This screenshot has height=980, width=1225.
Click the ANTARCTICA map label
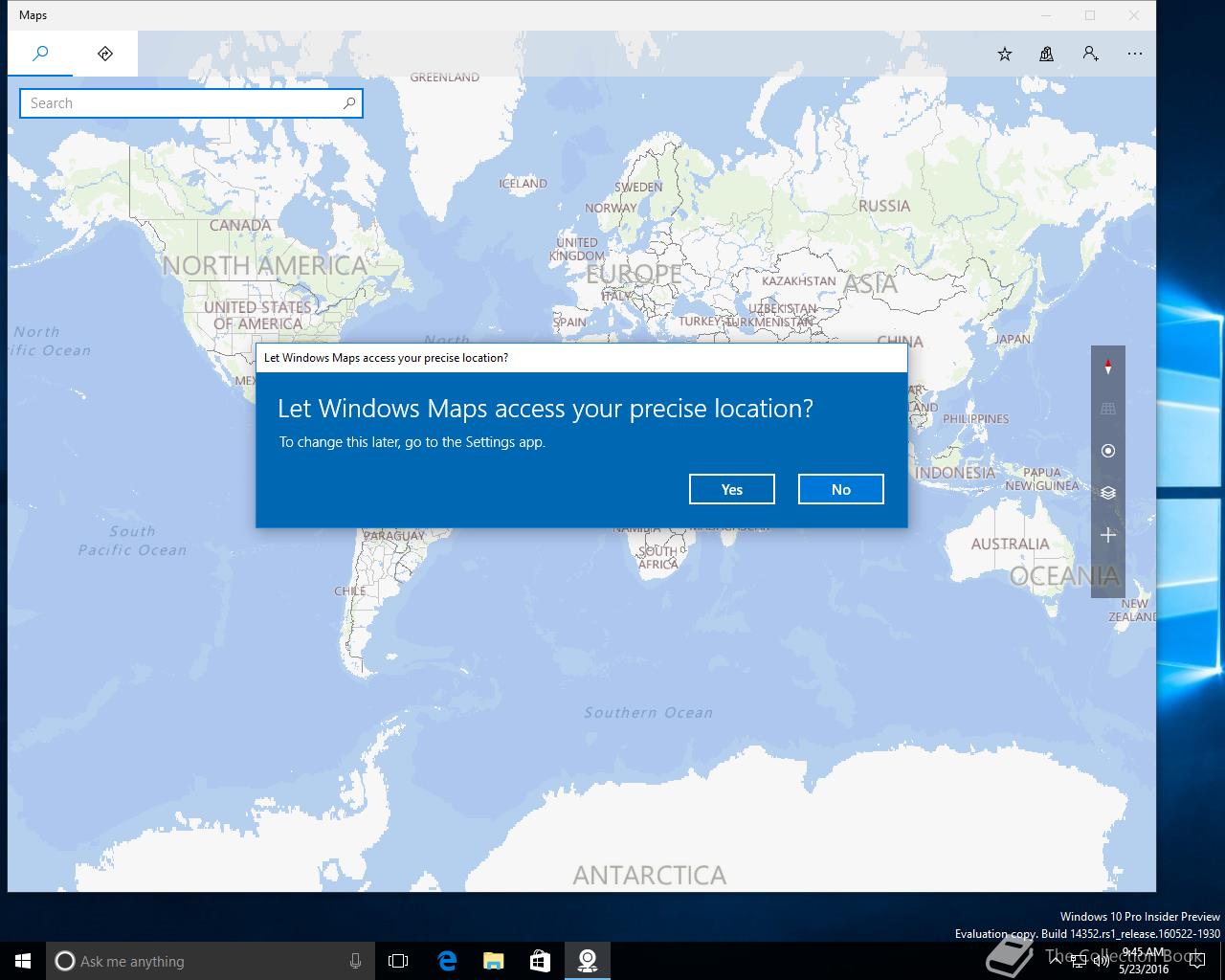[650, 875]
